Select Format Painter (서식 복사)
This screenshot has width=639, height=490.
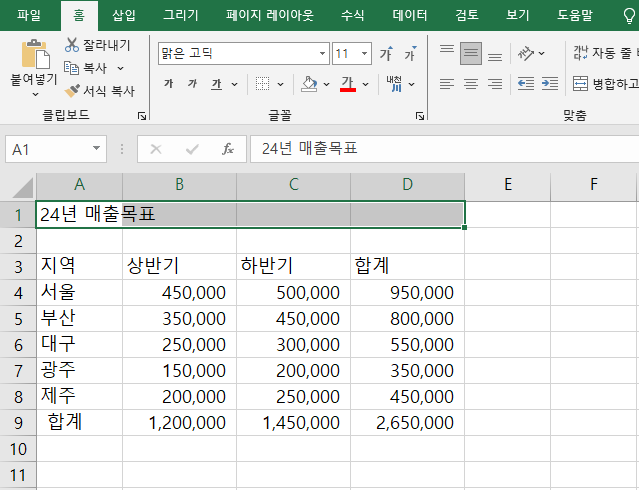tap(100, 90)
